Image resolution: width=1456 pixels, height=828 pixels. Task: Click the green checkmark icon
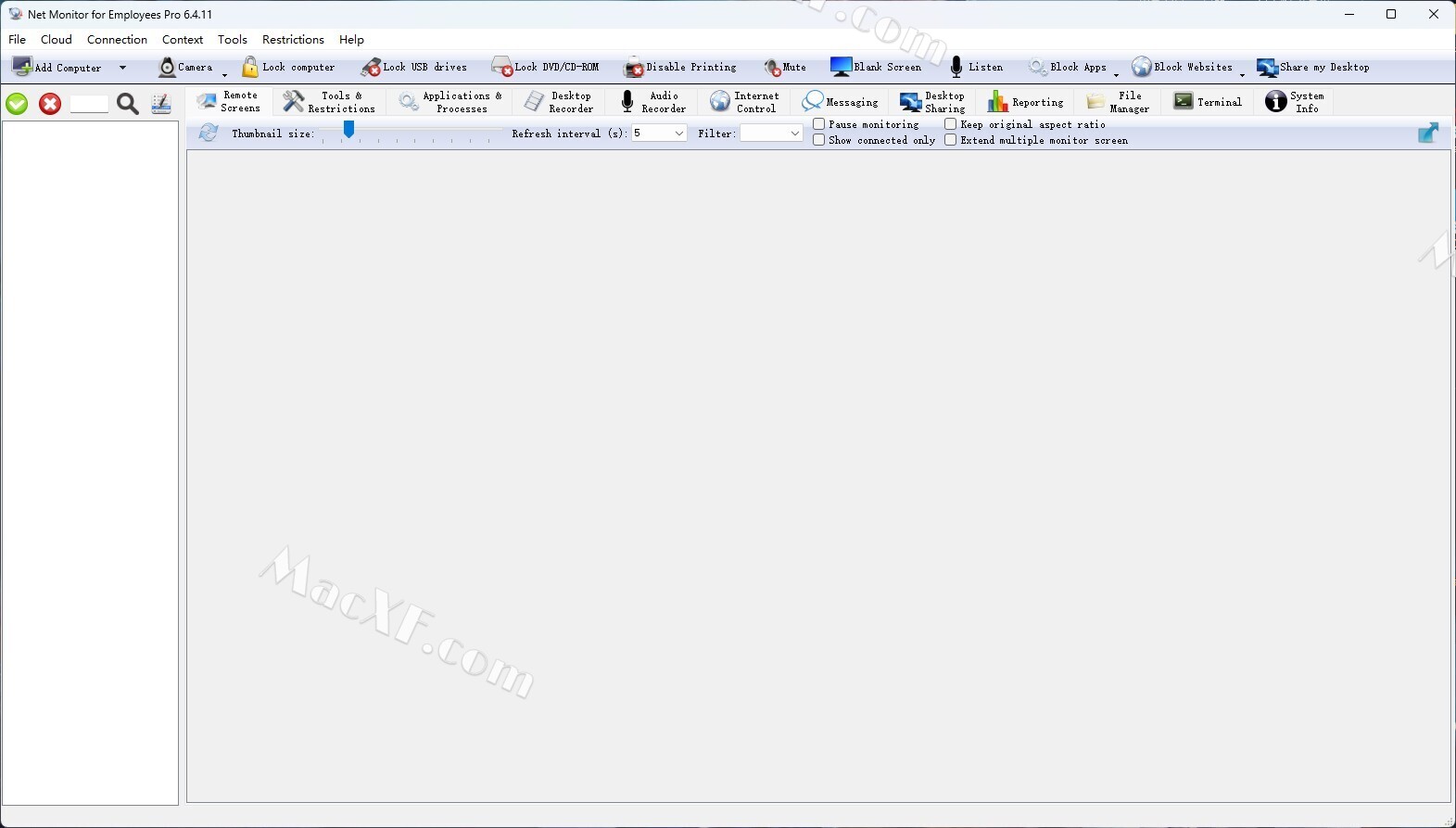17,104
